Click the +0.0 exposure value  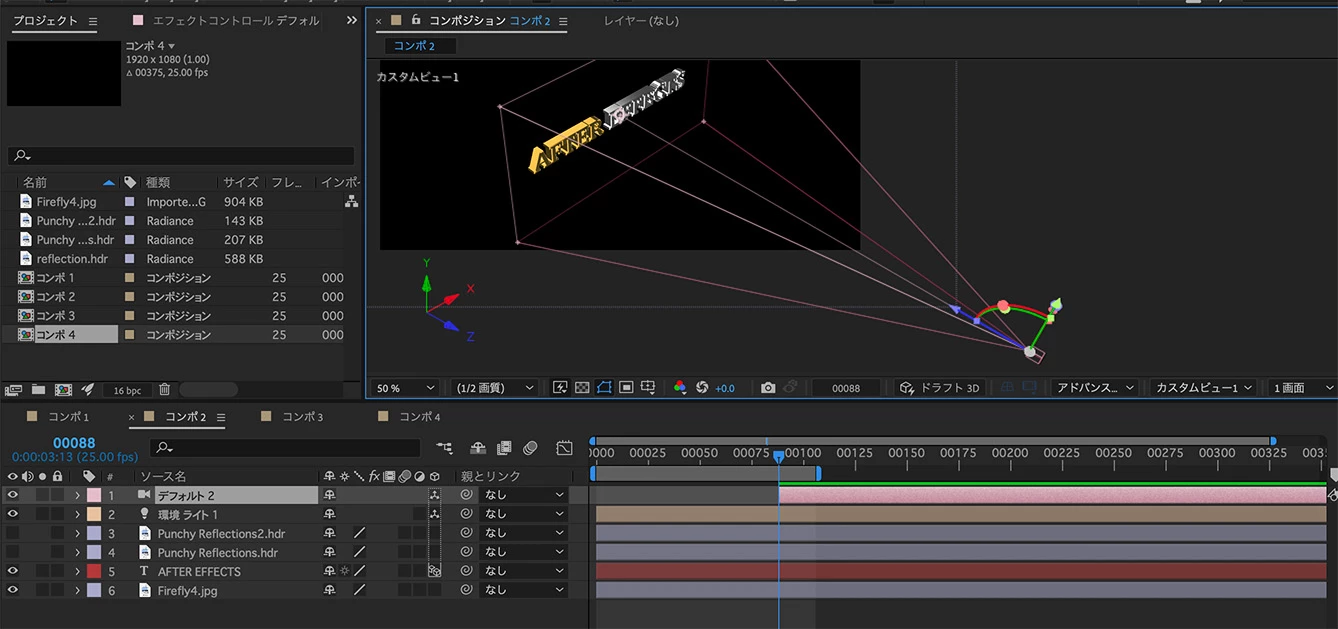725,388
